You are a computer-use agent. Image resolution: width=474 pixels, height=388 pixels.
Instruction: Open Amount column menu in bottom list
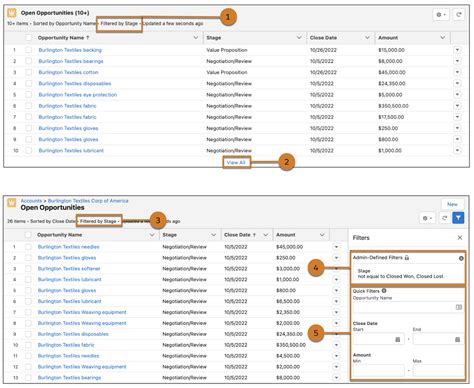pos(322,235)
